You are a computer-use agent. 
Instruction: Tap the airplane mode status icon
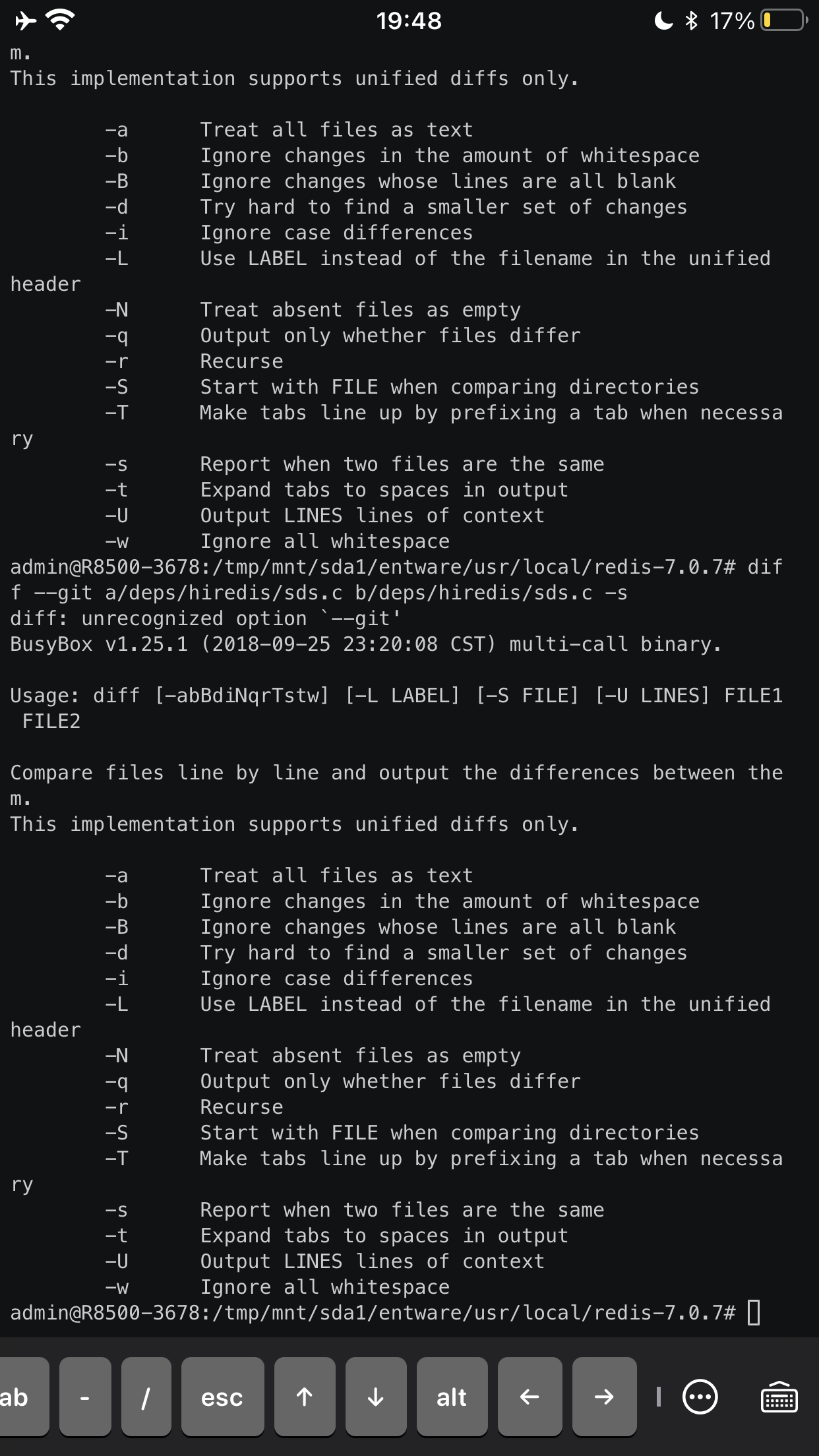25,21
